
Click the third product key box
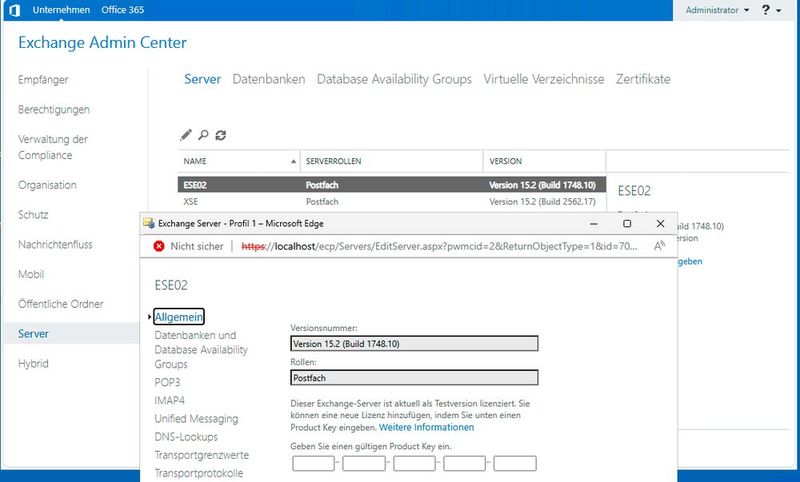pyautogui.click(x=414, y=463)
